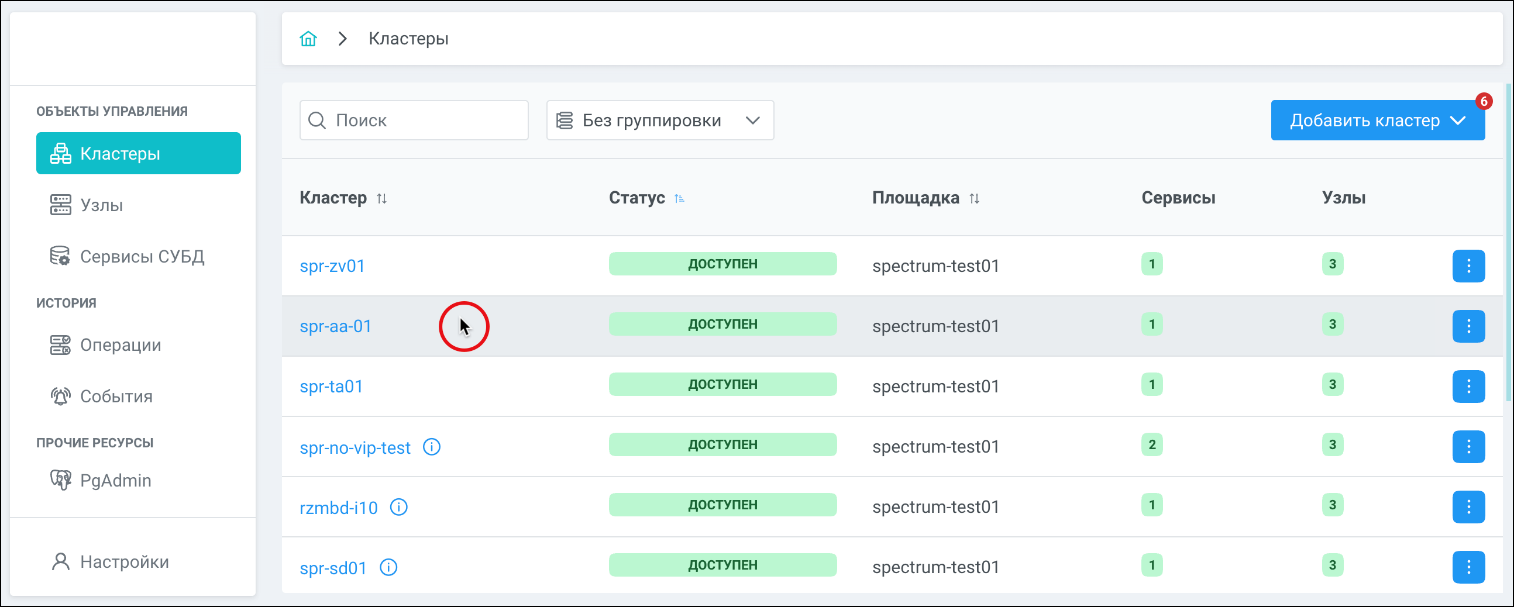Expand the Без группировки grouping dropdown
The height and width of the screenshot is (607, 1514).
[660, 120]
